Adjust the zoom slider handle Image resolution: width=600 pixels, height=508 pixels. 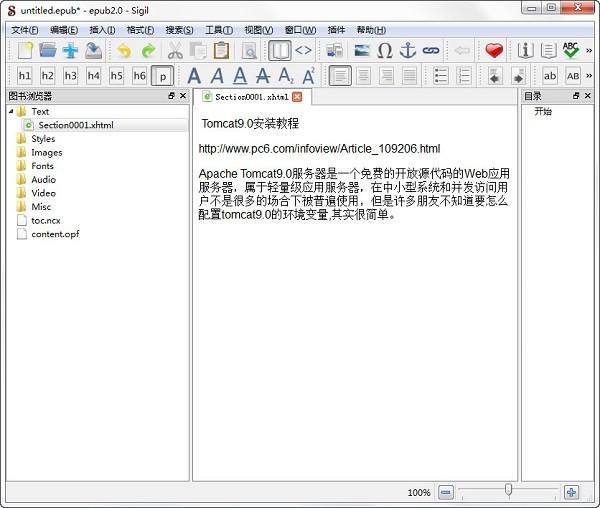point(508,490)
